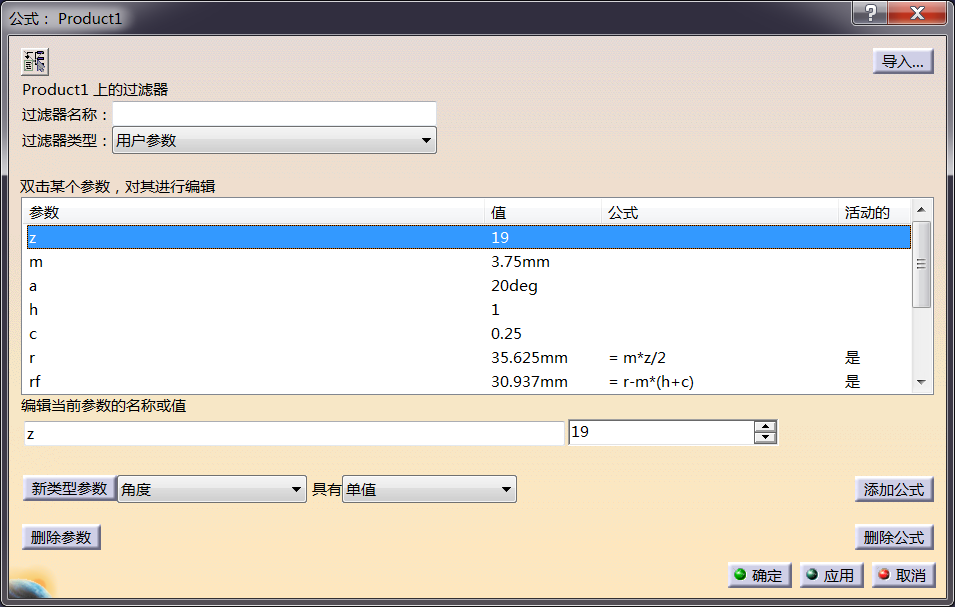
Task: Click the 新类型参数 button
Action: click(69, 488)
